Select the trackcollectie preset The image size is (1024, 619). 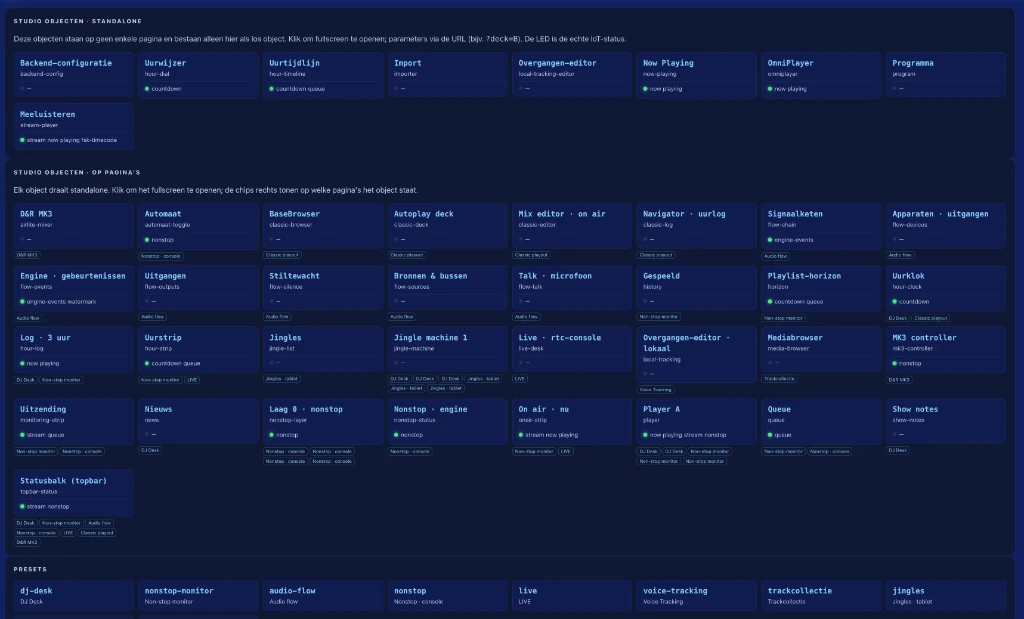(822, 595)
